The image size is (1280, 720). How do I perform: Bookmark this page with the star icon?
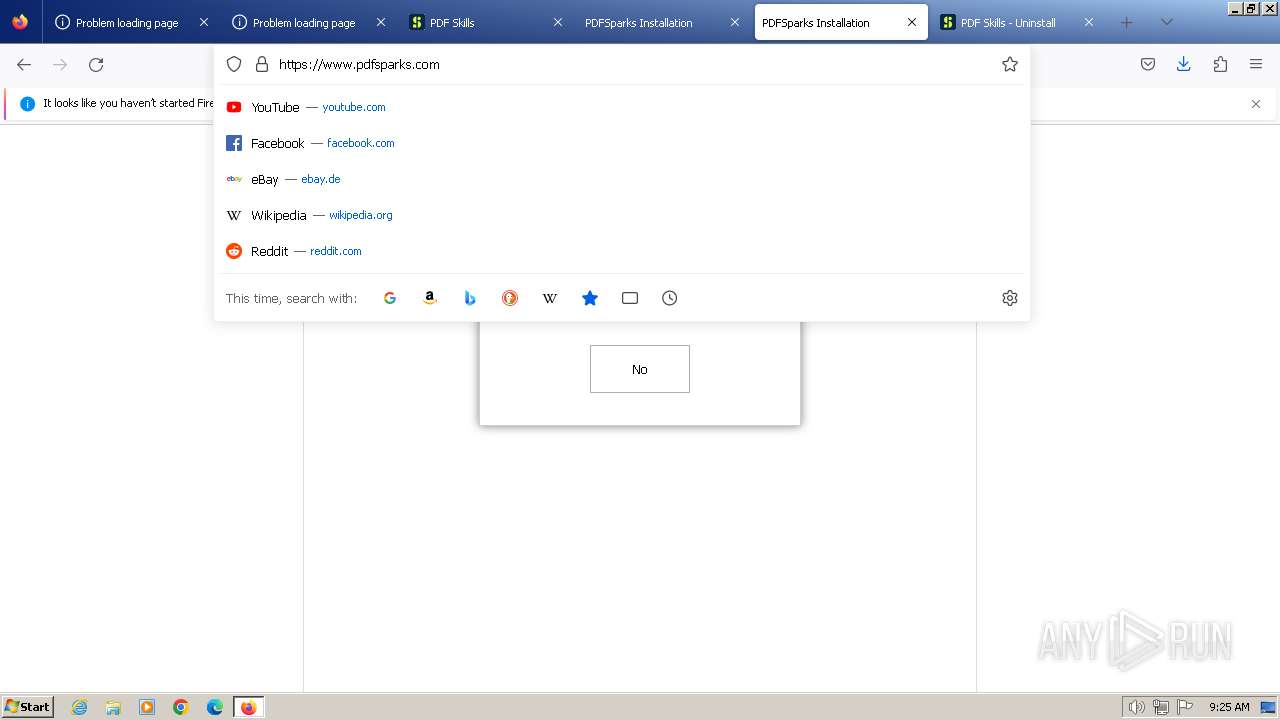(1010, 64)
